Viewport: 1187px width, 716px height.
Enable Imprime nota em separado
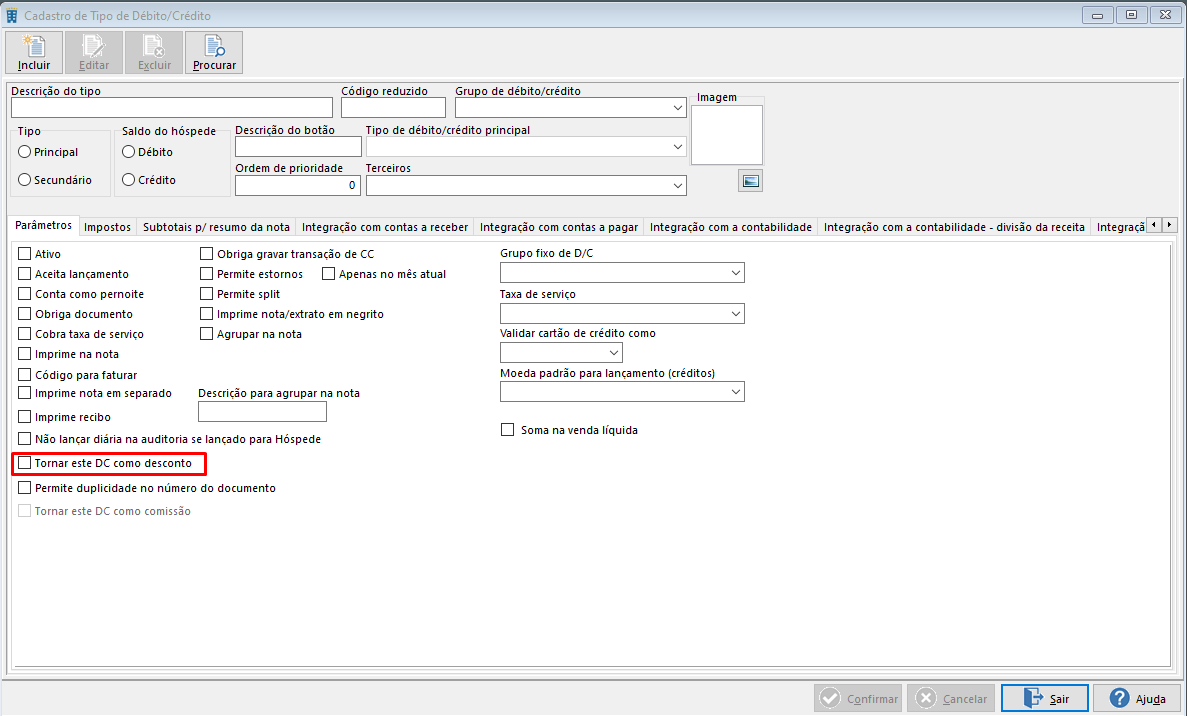point(25,393)
